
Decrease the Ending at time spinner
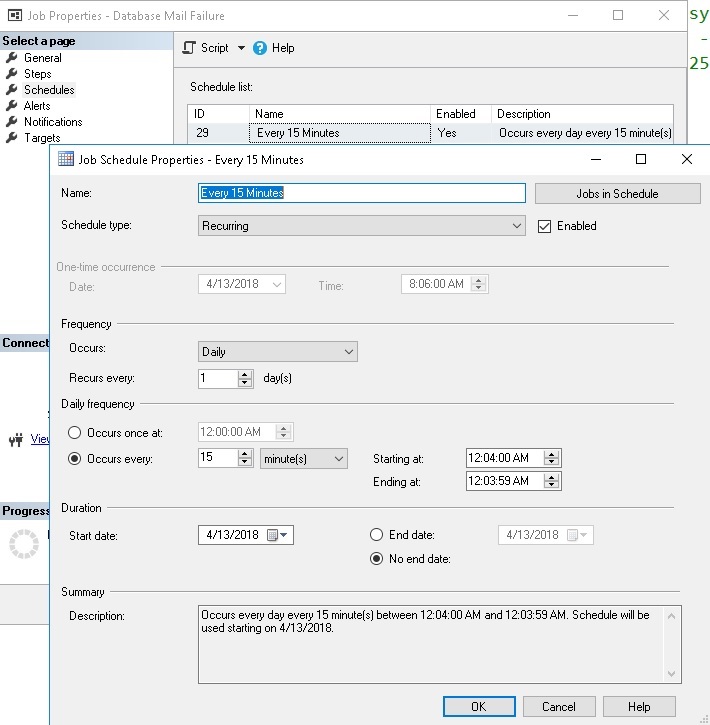[x=551, y=485]
